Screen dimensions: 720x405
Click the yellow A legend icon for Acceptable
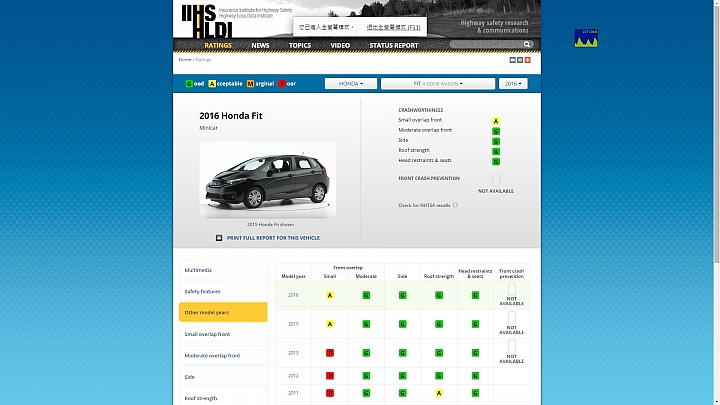(x=212, y=84)
